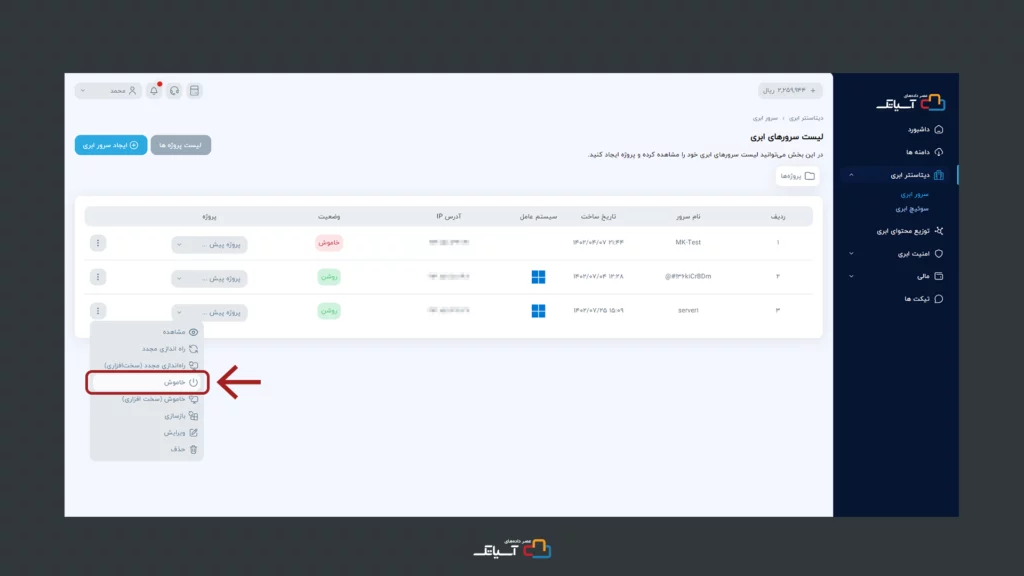The width and height of the screenshot is (1024, 576).
Task: Click the Cloud Security (امنیت ابری) shield icon
Action: [x=938, y=253]
